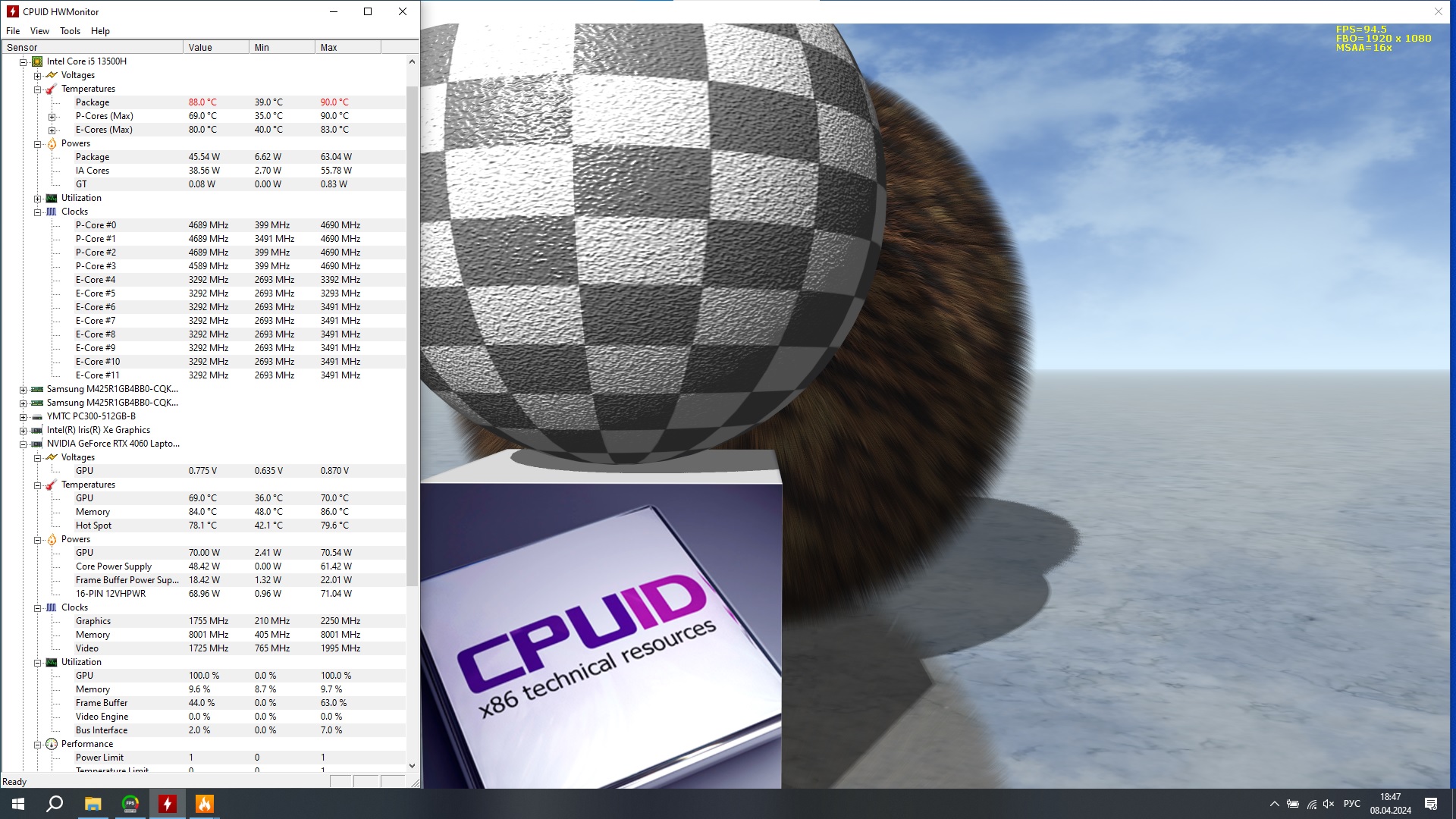Viewport: 1456px width, 819px height.
Task: Click the NVIDIA GeForce RTX 4060 card icon
Action: [37, 444]
